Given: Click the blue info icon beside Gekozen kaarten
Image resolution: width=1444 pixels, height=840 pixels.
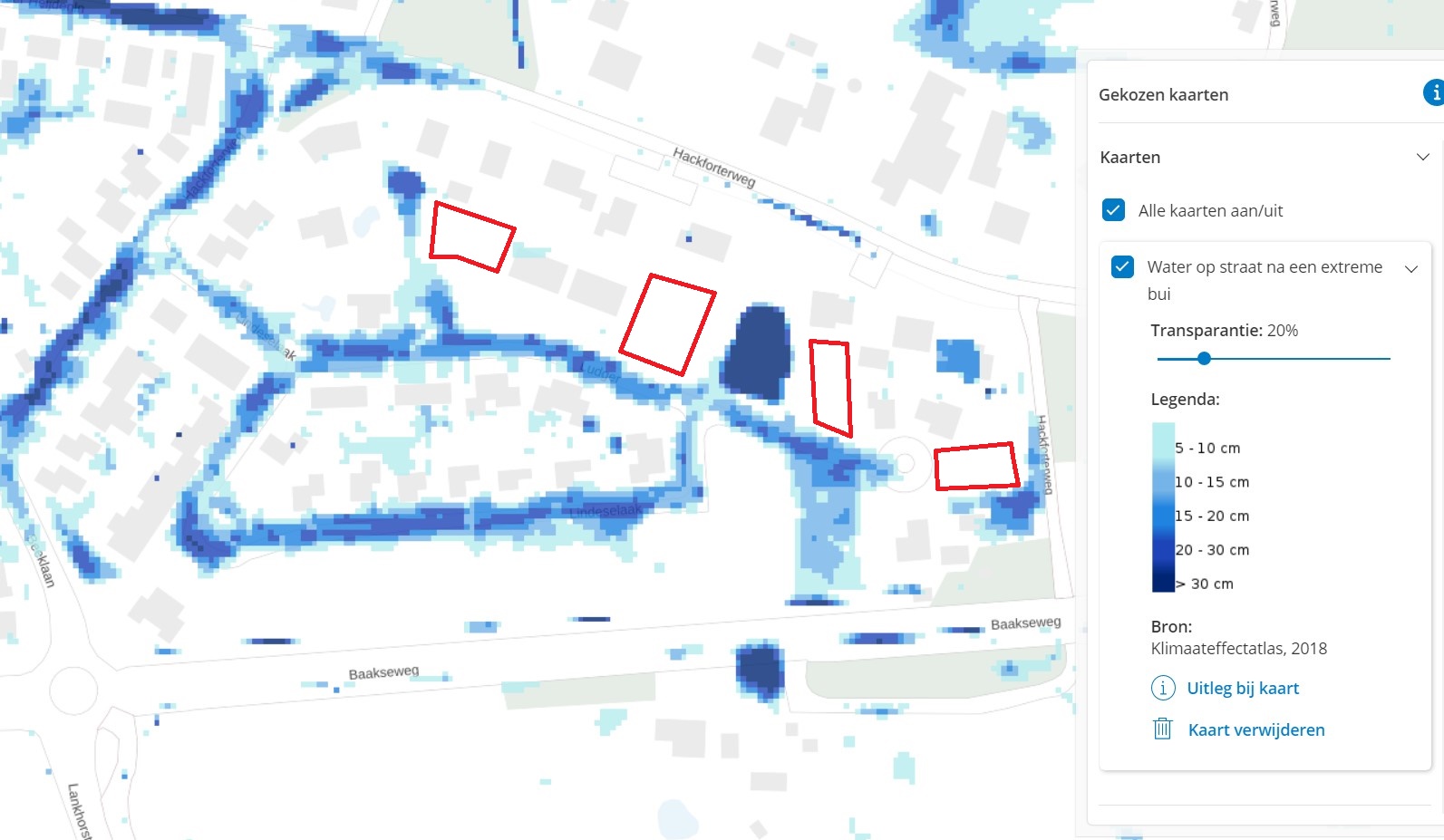Looking at the screenshot, I should coord(1434,92).
